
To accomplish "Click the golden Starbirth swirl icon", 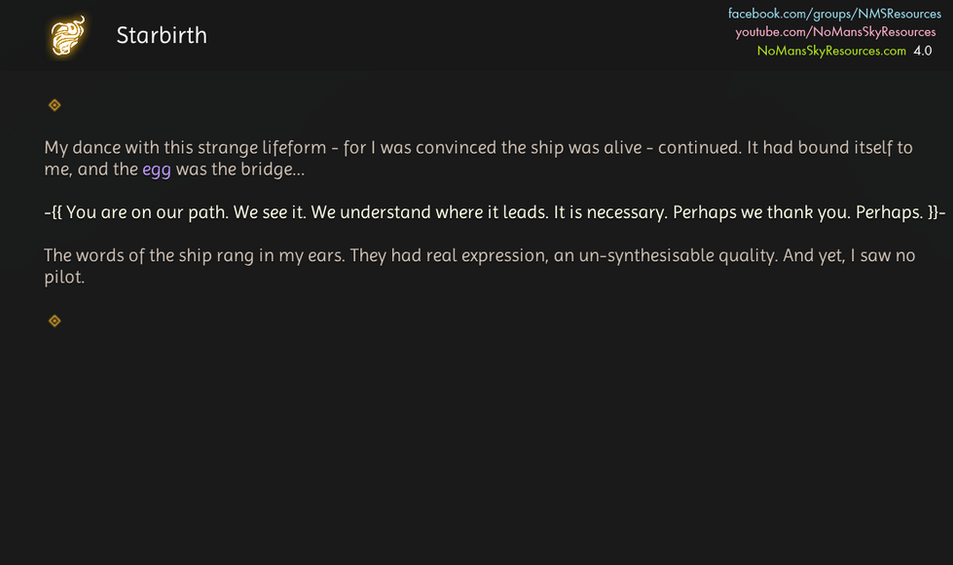I will (x=68, y=35).
